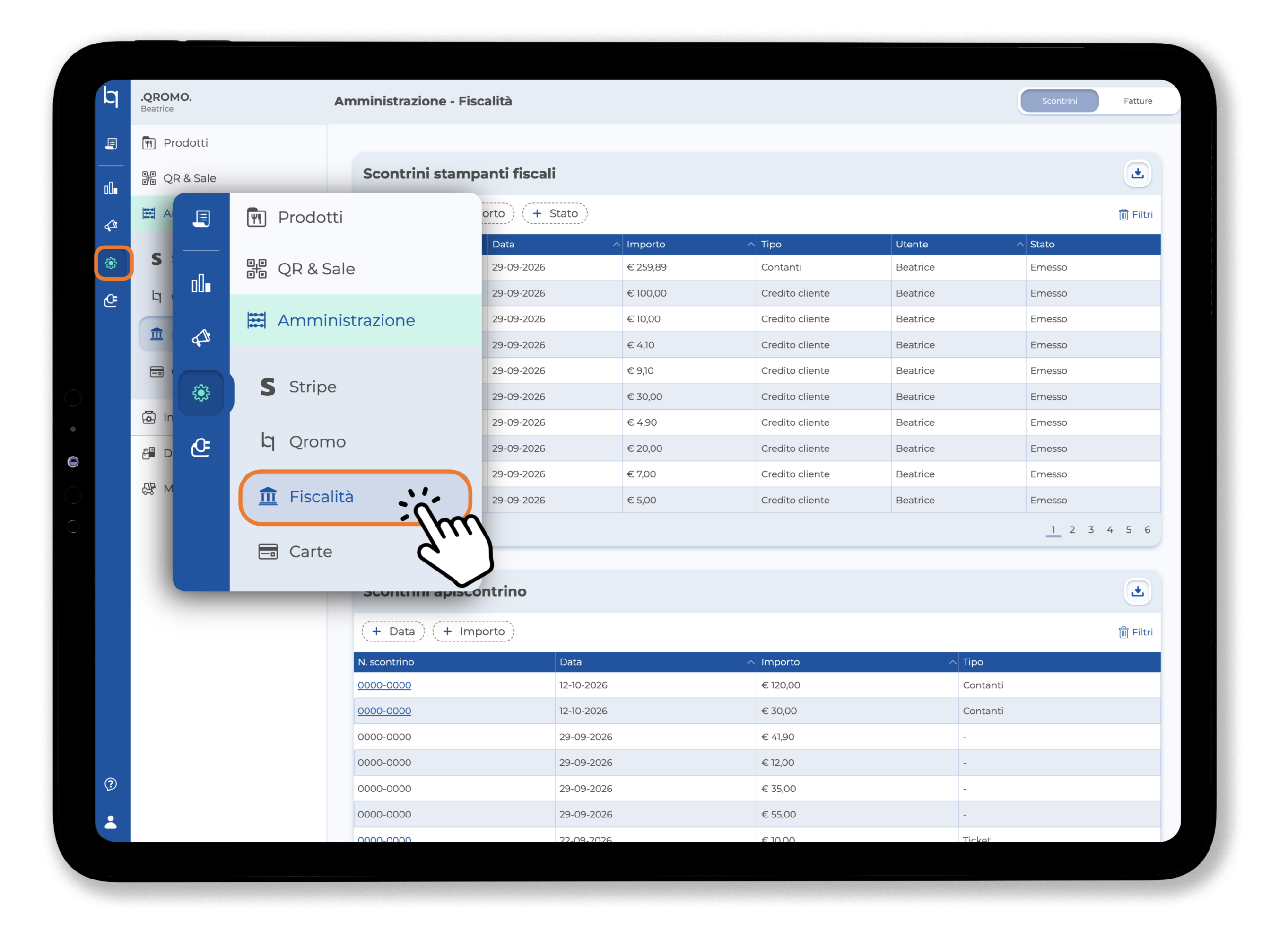The width and height of the screenshot is (1288, 949).
Task: Open receipt 0000-0000 link for € 30,00
Action: 384,711
